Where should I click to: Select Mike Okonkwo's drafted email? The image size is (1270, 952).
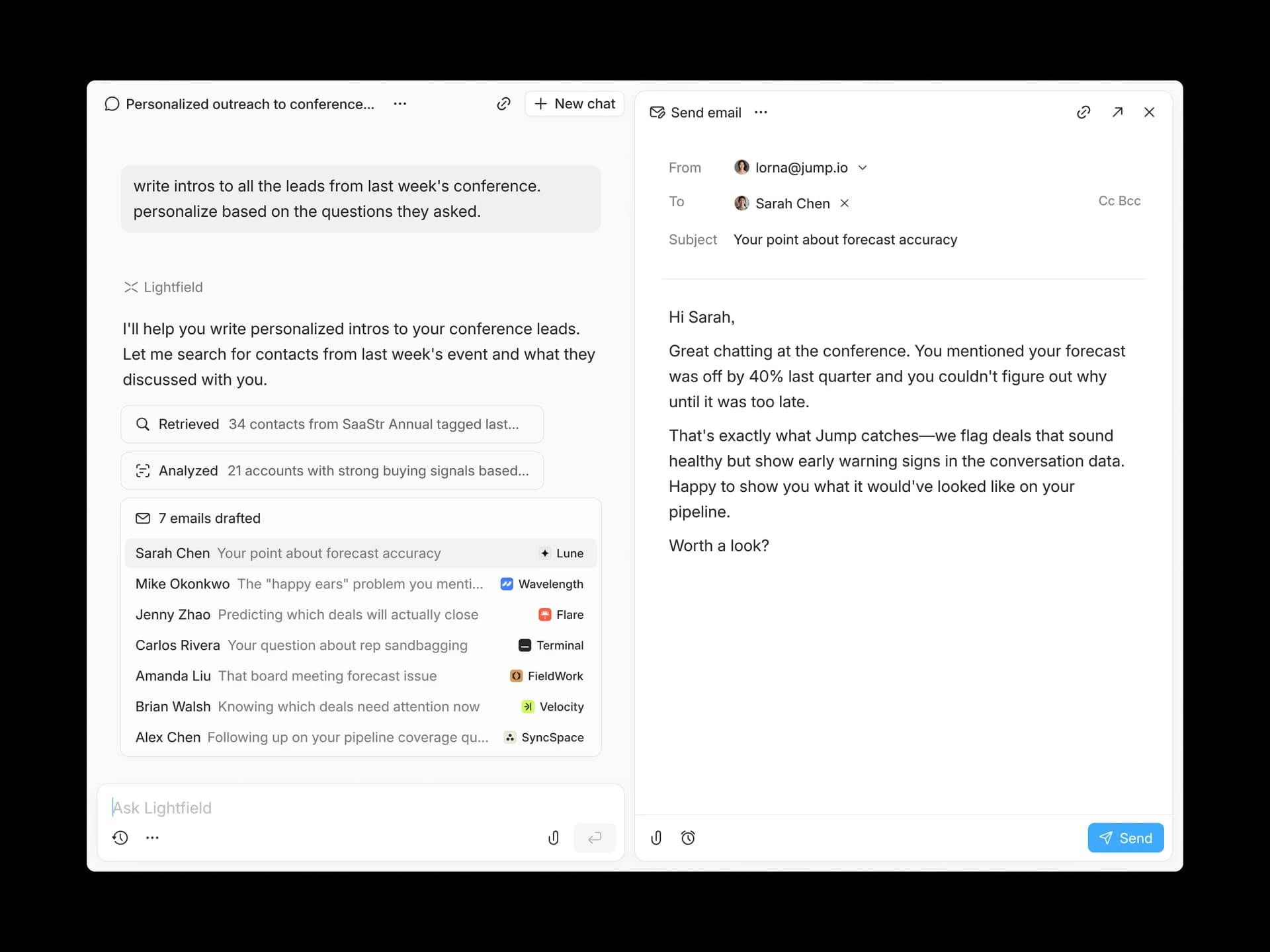360,584
